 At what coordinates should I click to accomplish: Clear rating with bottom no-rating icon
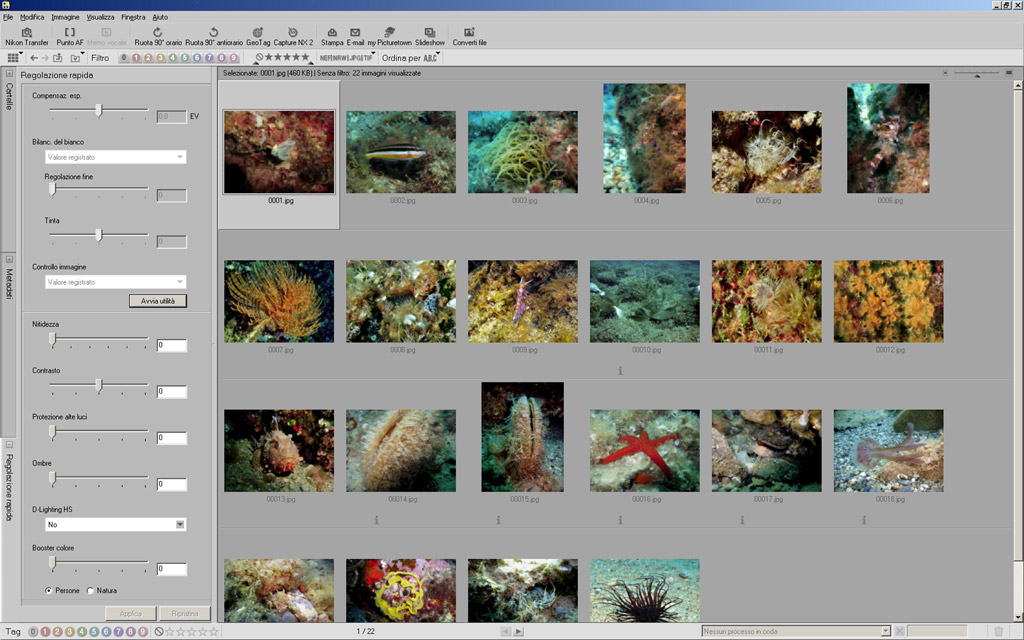(159, 632)
